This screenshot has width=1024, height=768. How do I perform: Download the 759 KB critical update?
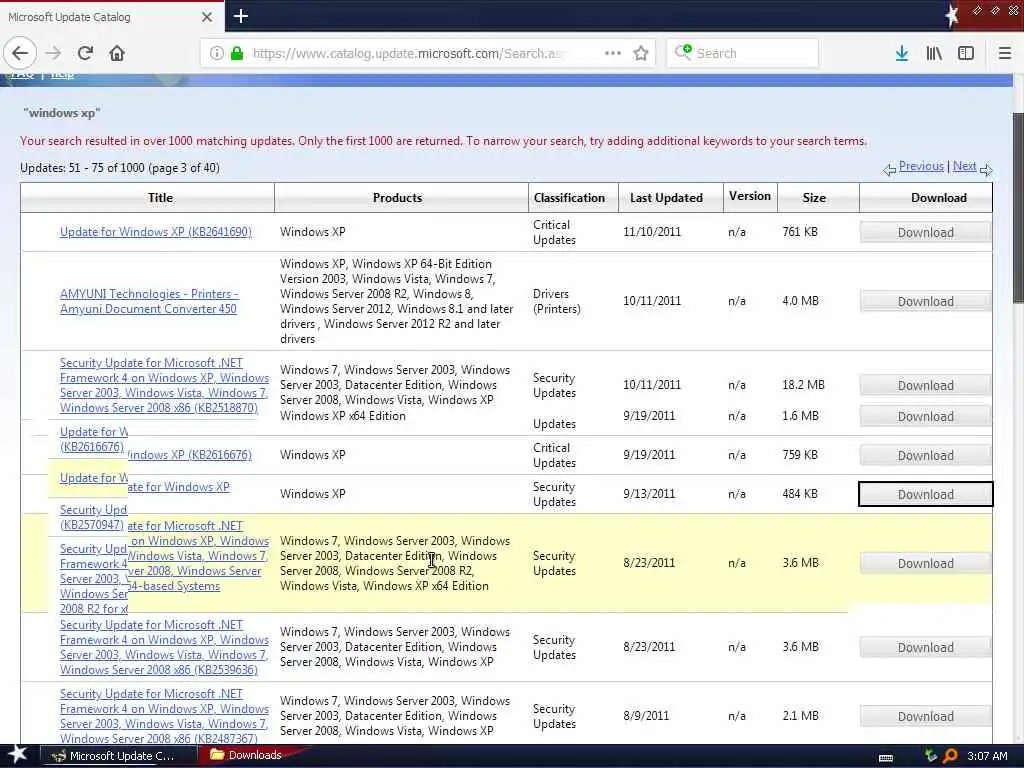[x=925, y=456]
